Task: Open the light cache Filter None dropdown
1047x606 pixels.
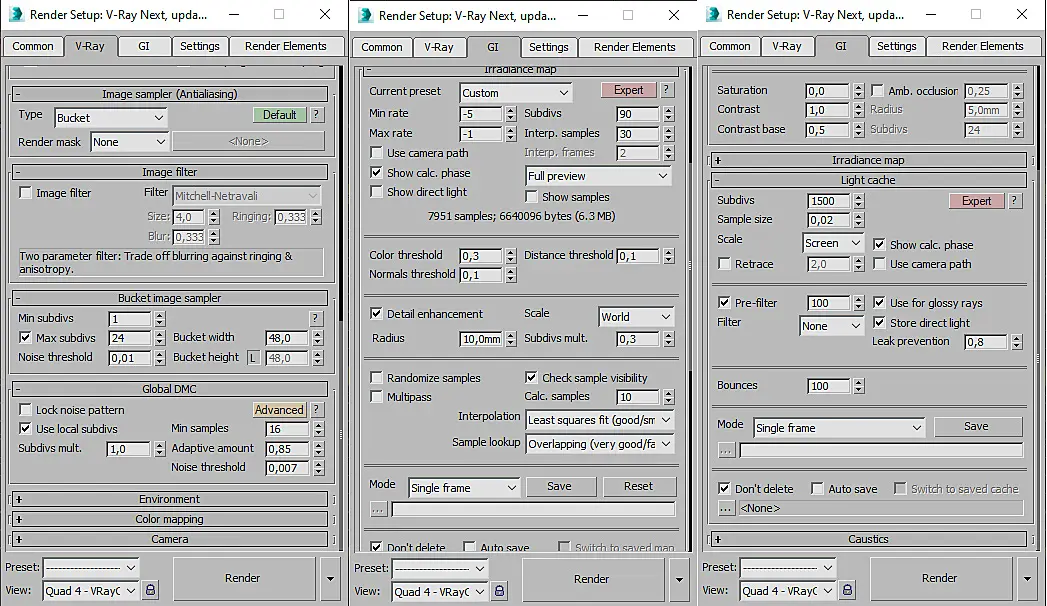Action: click(831, 326)
